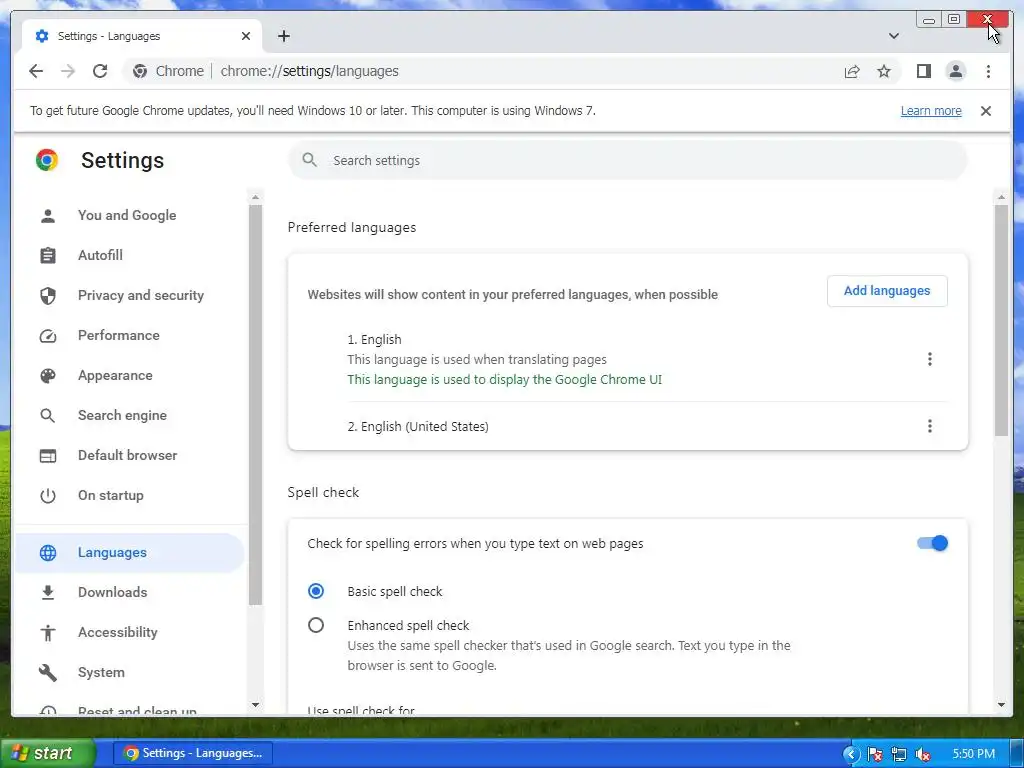Select Basic spell check radio button
The image size is (1024, 768).
(315, 591)
